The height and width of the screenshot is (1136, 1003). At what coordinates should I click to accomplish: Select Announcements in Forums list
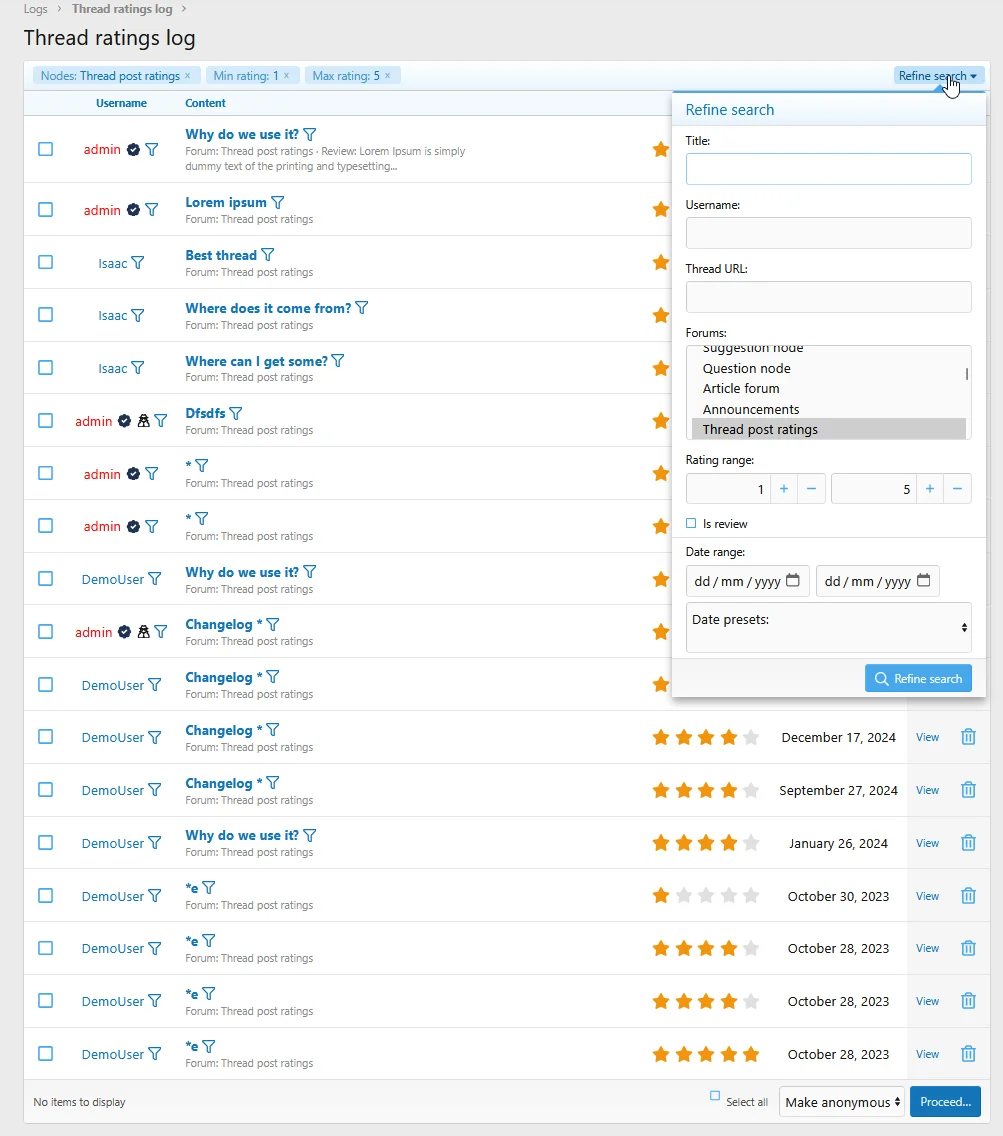(x=750, y=409)
